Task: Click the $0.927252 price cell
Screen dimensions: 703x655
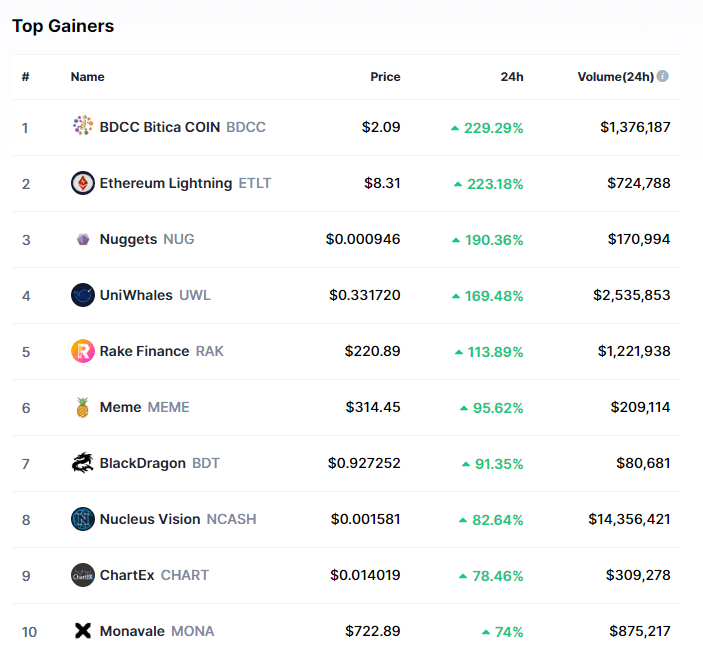Action: click(x=364, y=463)
